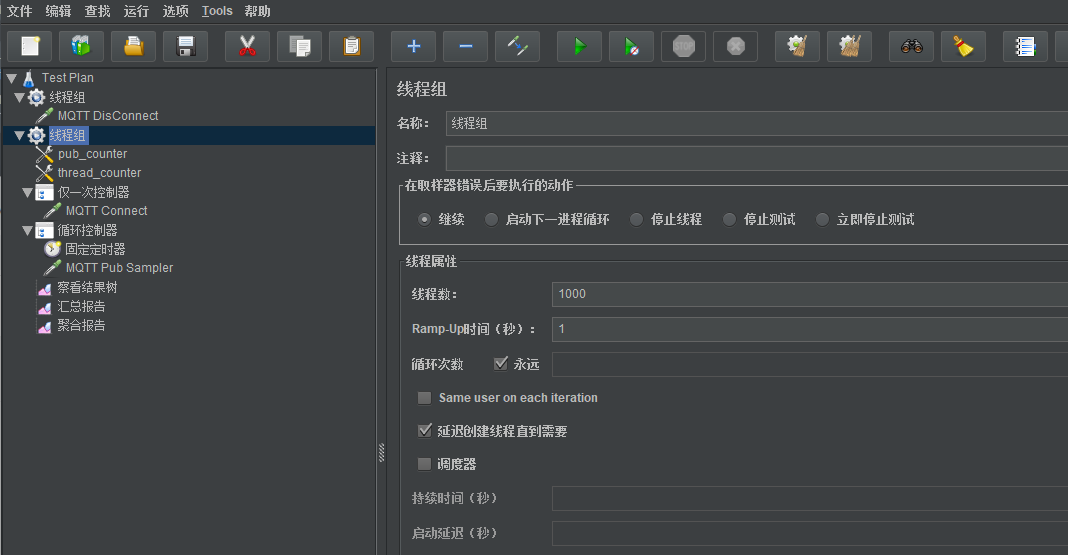Enable the 调度器 checkbox
Viewport: 1068px width, 555px height.
click(424, 464)
